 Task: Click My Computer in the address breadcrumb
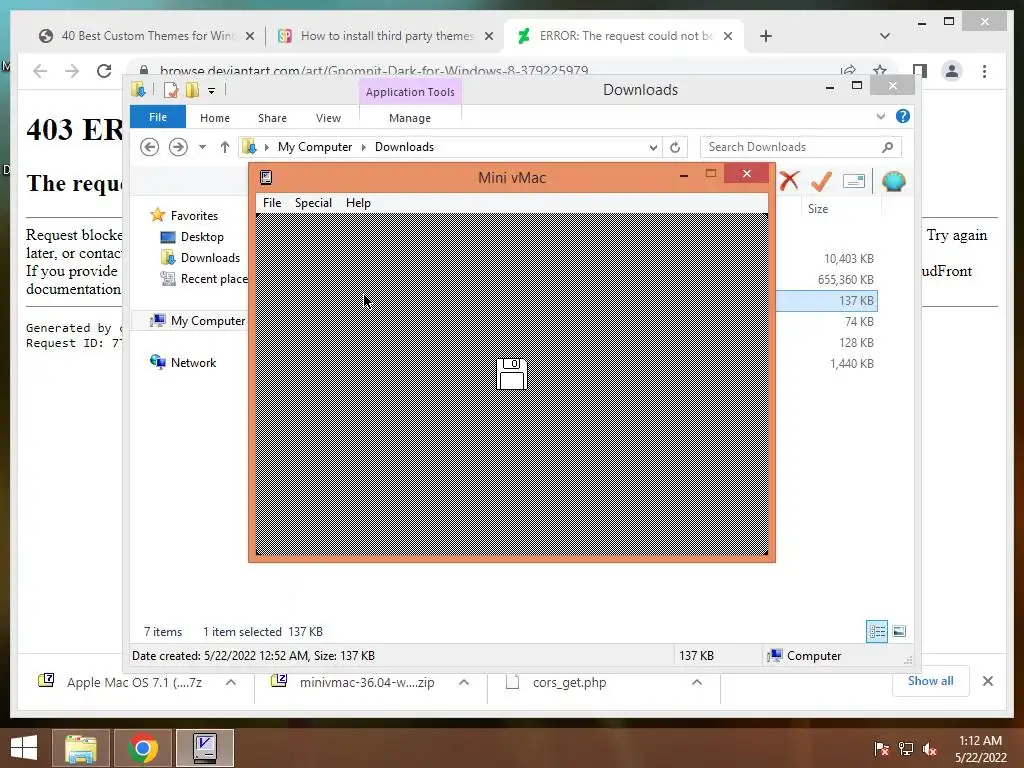(315, 147)
